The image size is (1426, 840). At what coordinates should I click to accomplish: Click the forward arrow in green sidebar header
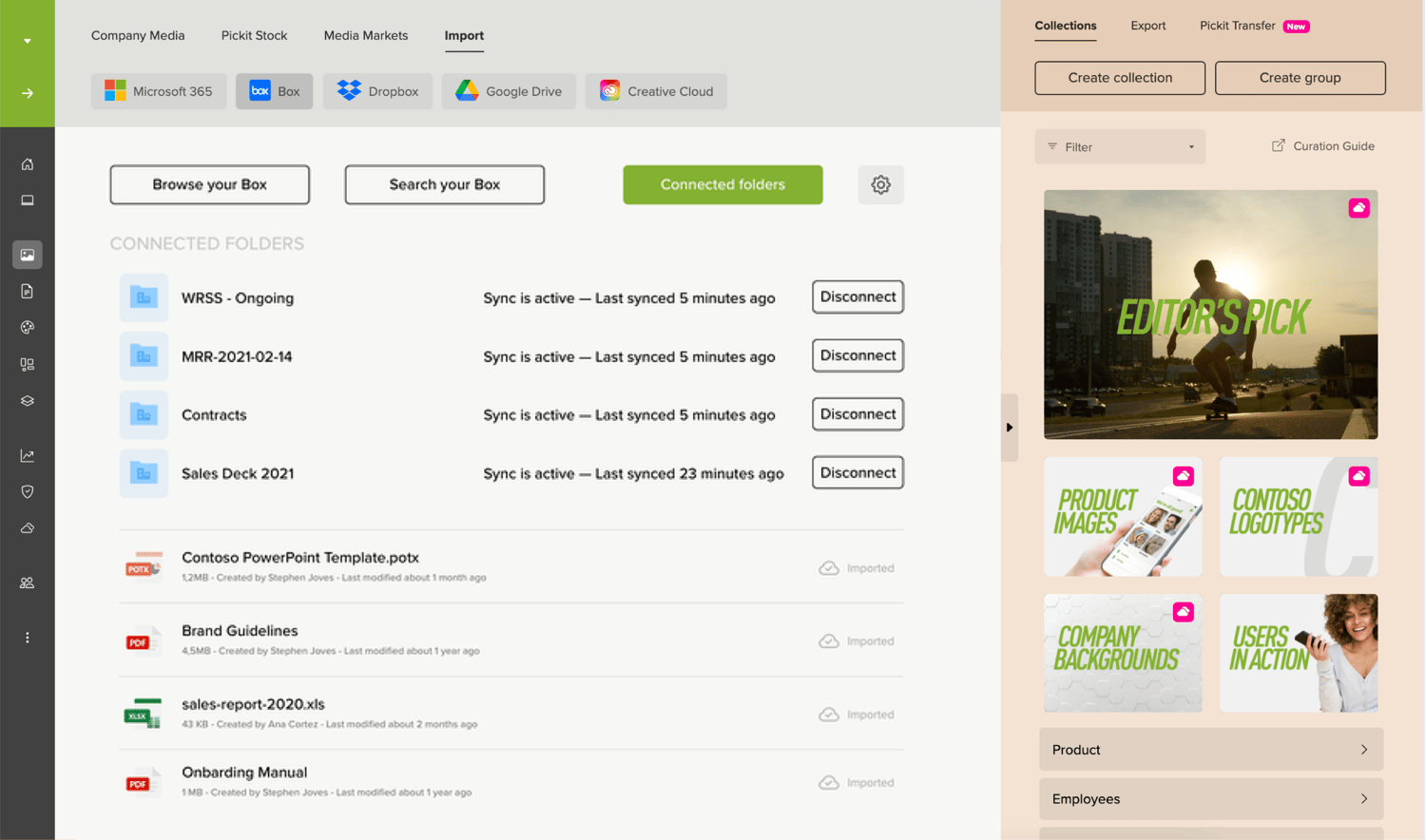pos(27,93)
